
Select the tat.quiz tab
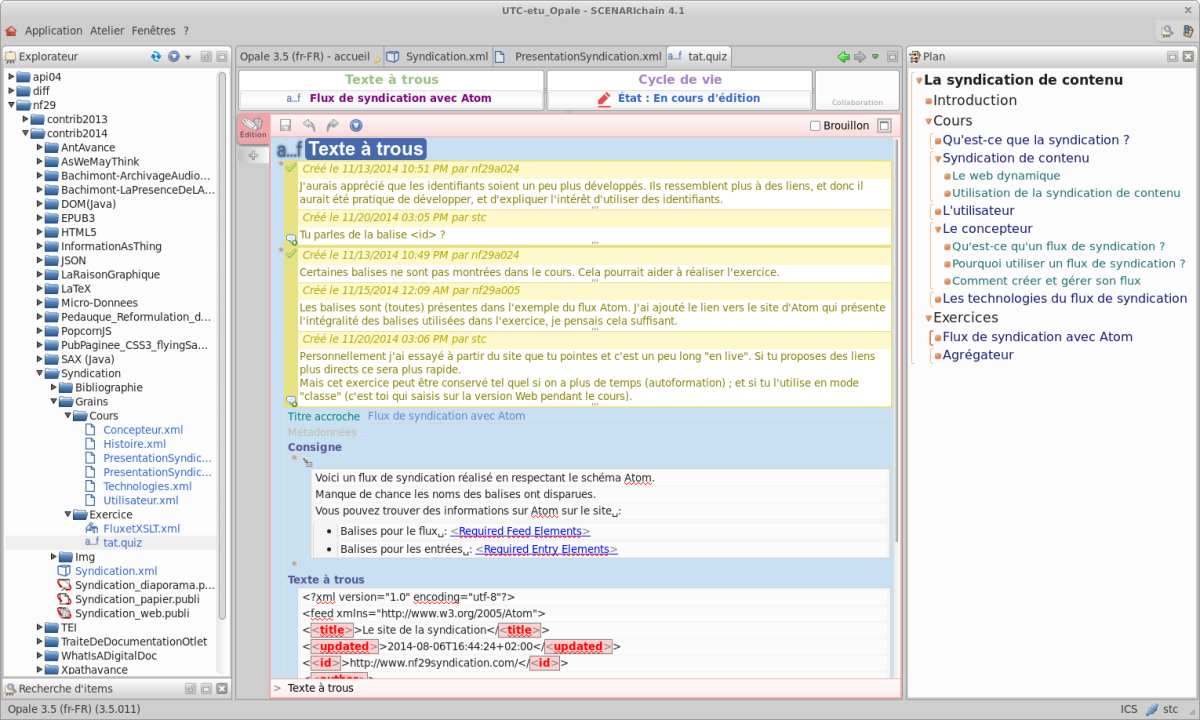tap(698, 57)
